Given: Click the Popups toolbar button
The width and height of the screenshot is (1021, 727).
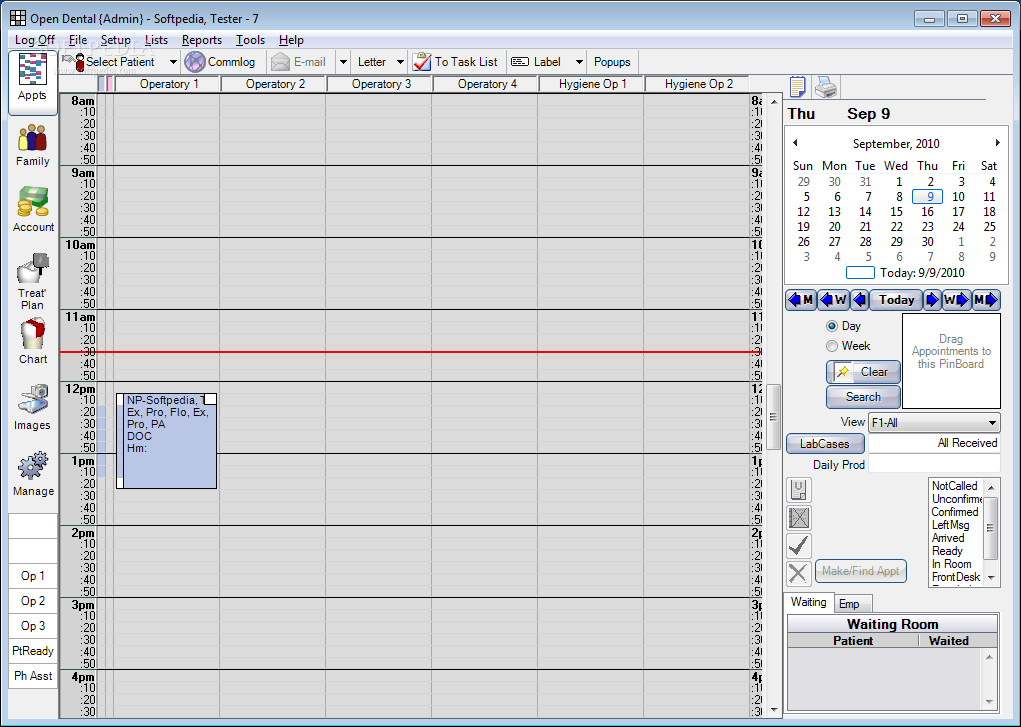Looking at the screenshot, I should pyautogui.click(x=612, y=62).
